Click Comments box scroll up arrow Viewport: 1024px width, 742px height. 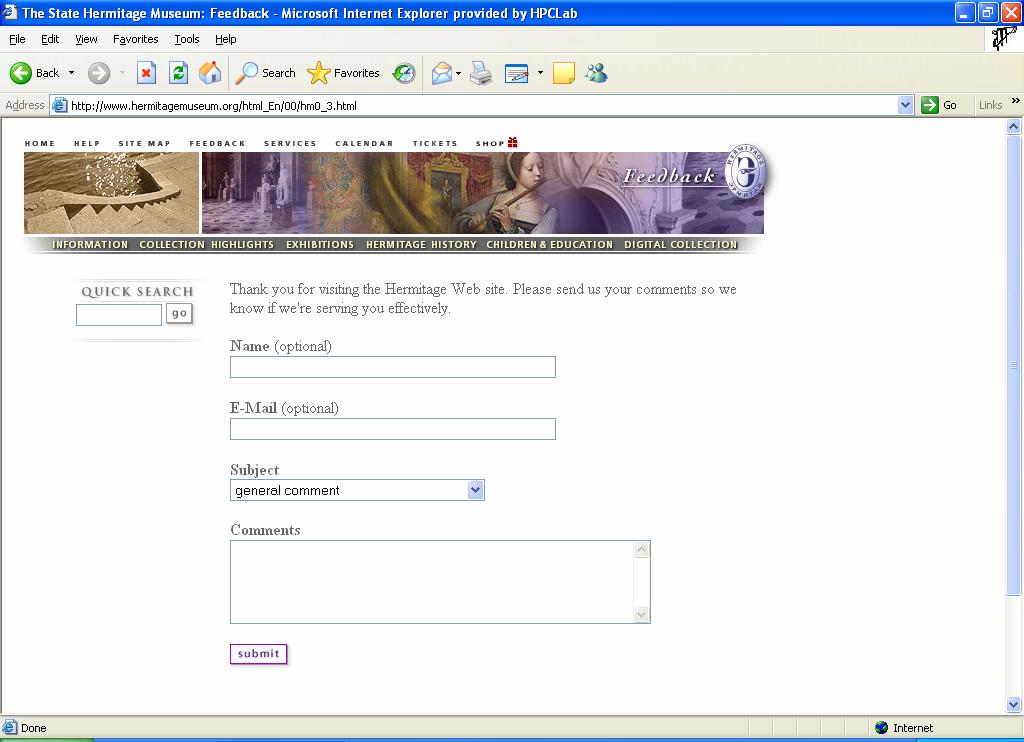[x=641, y=550]
